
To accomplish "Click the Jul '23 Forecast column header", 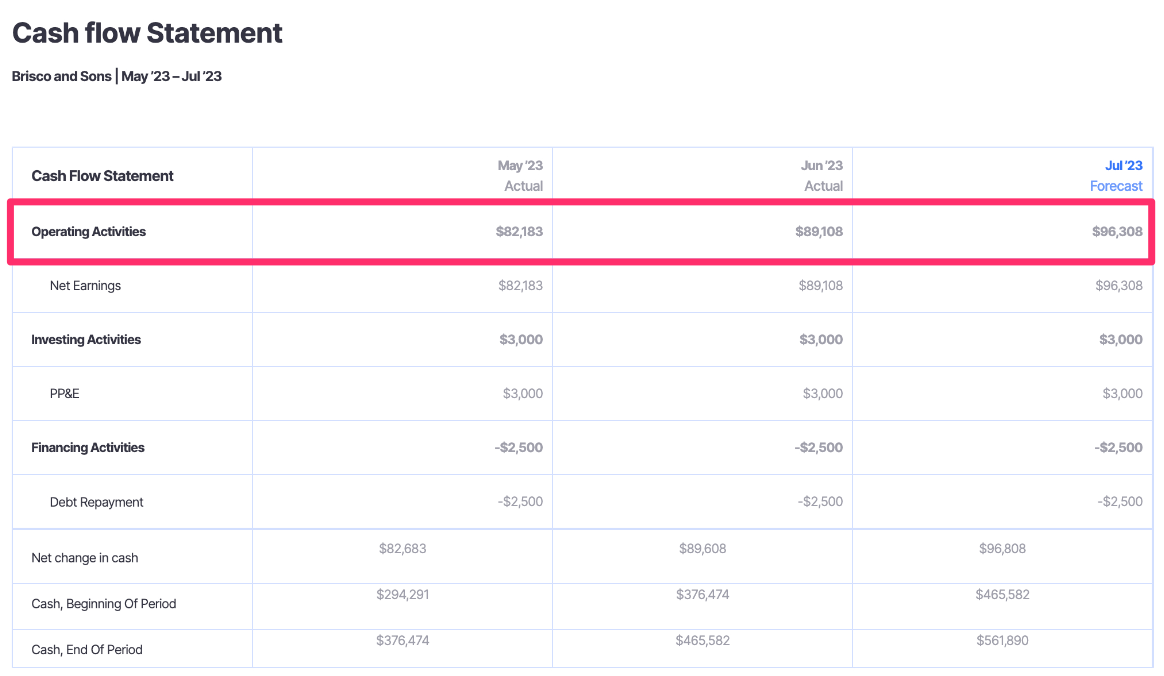I will (x=1116, y=175).
